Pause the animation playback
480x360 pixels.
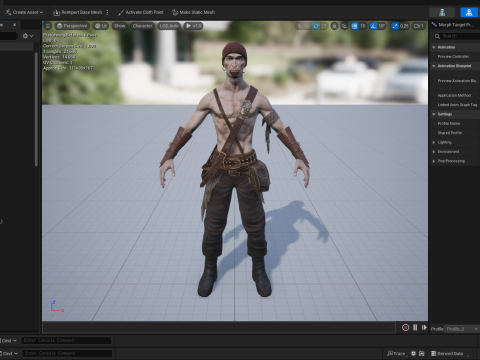[415, 328]
